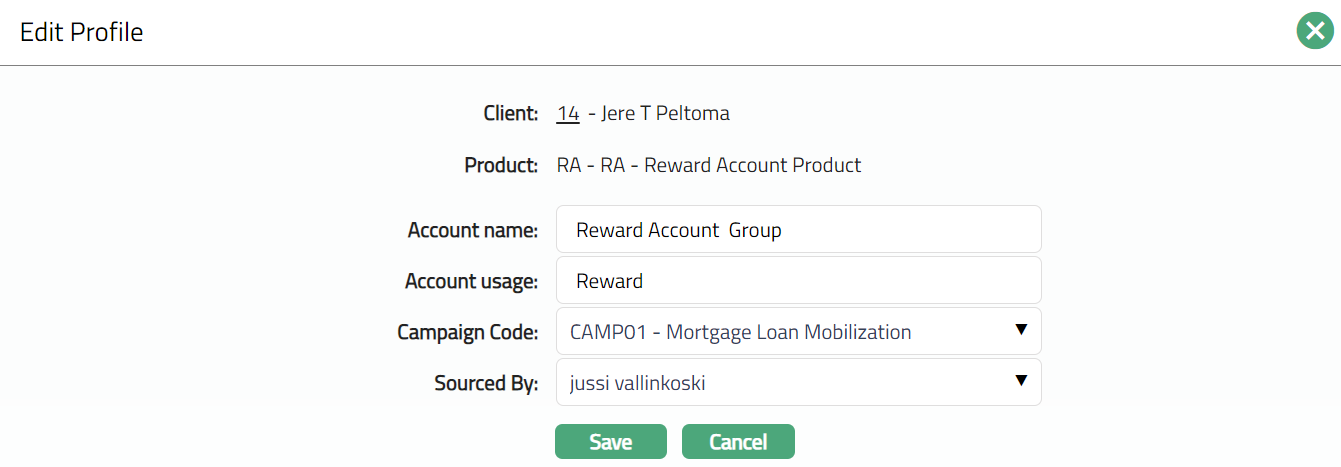Close the Edit Profile dialog
This screenshot has width=1341, height=467.
click(x=1315, y=32)
